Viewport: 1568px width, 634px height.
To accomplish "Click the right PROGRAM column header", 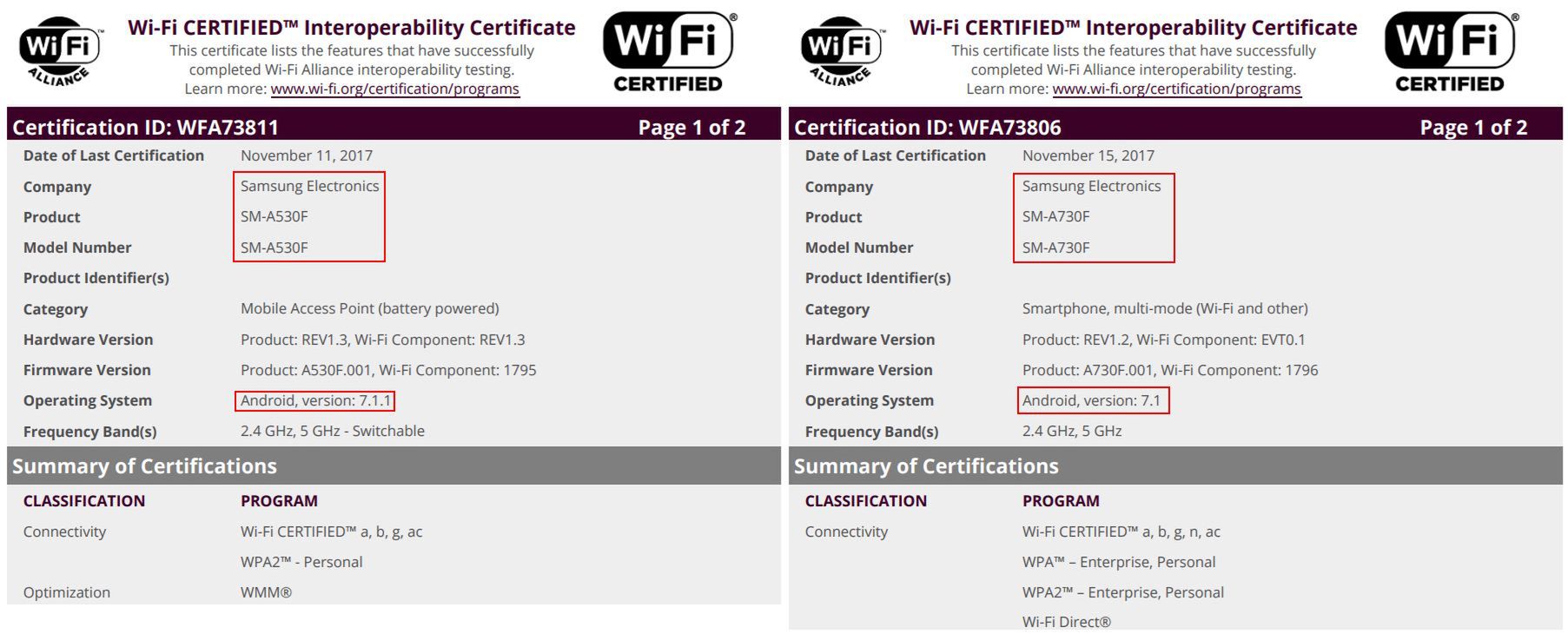I will pyautogui.click(x=1061, y=501).
